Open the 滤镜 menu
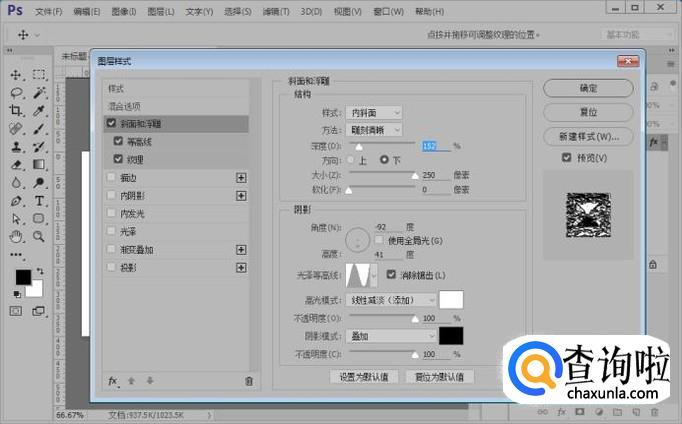This screenshot has height=424, width=682. [276, 12]
